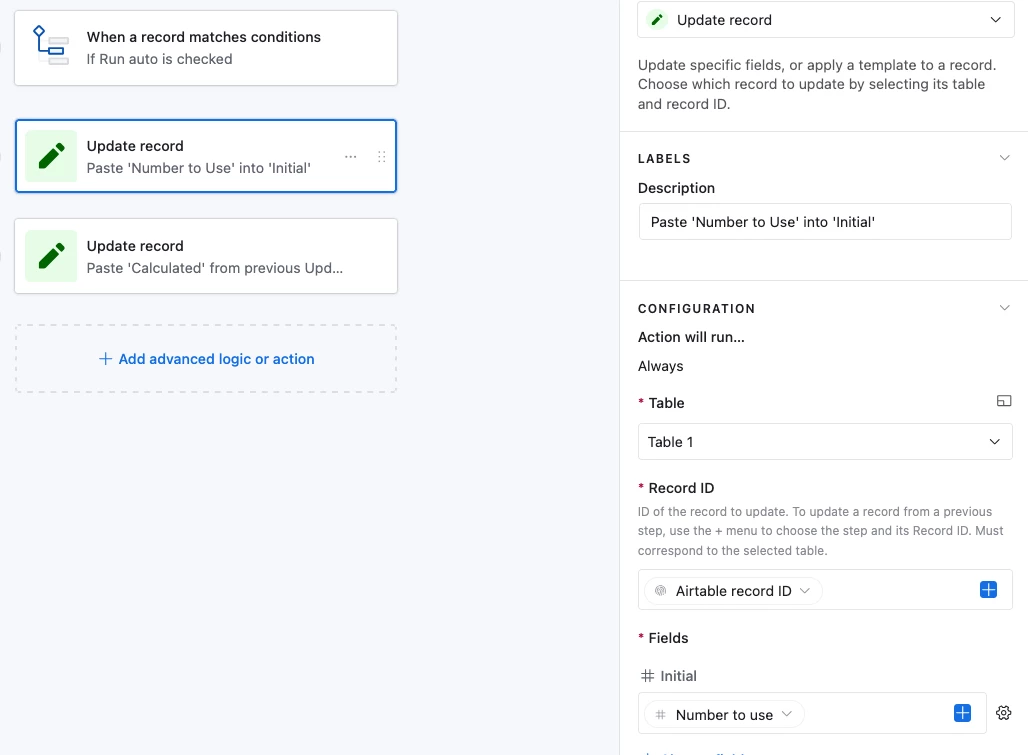Click the drag handle on selected action
Screen dimensions: 1028x755
(x=382, y=157)
